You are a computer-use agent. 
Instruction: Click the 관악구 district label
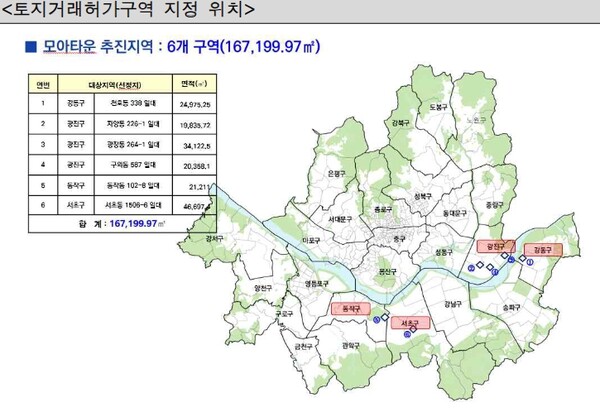click(350, 345)
